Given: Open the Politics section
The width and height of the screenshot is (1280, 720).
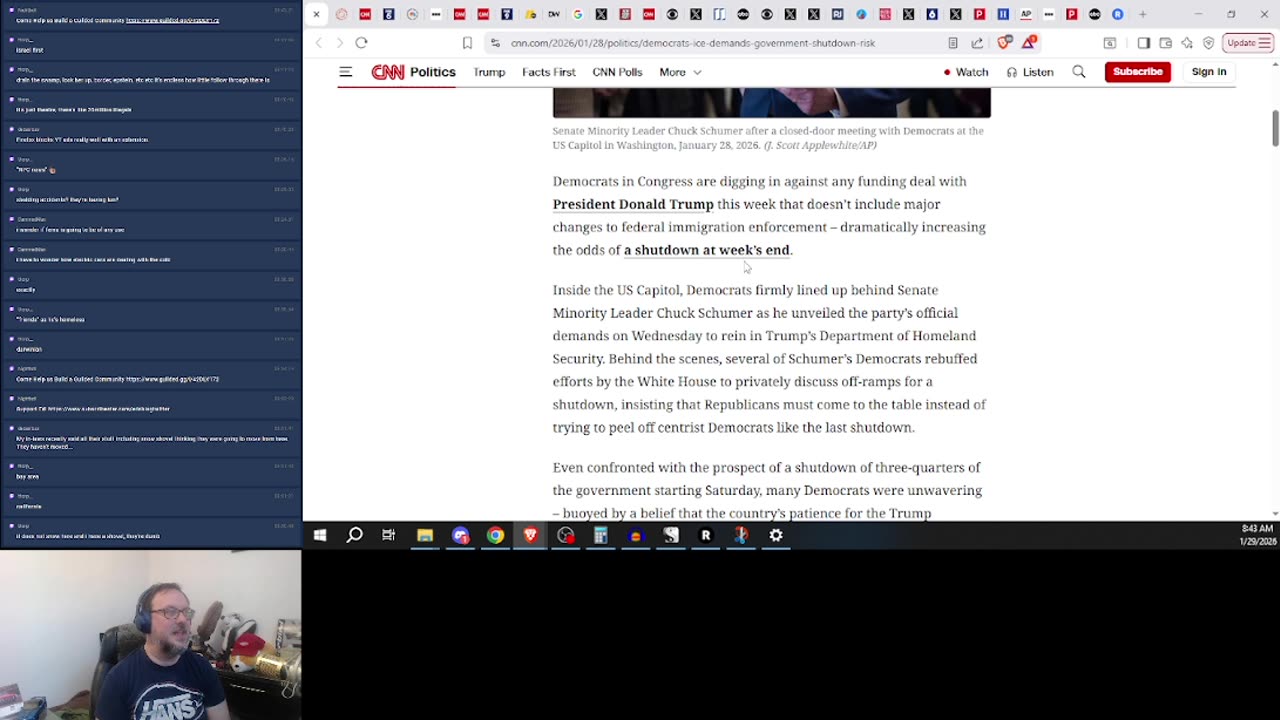Looking at the screenshot, I should [x=432, y=72].
